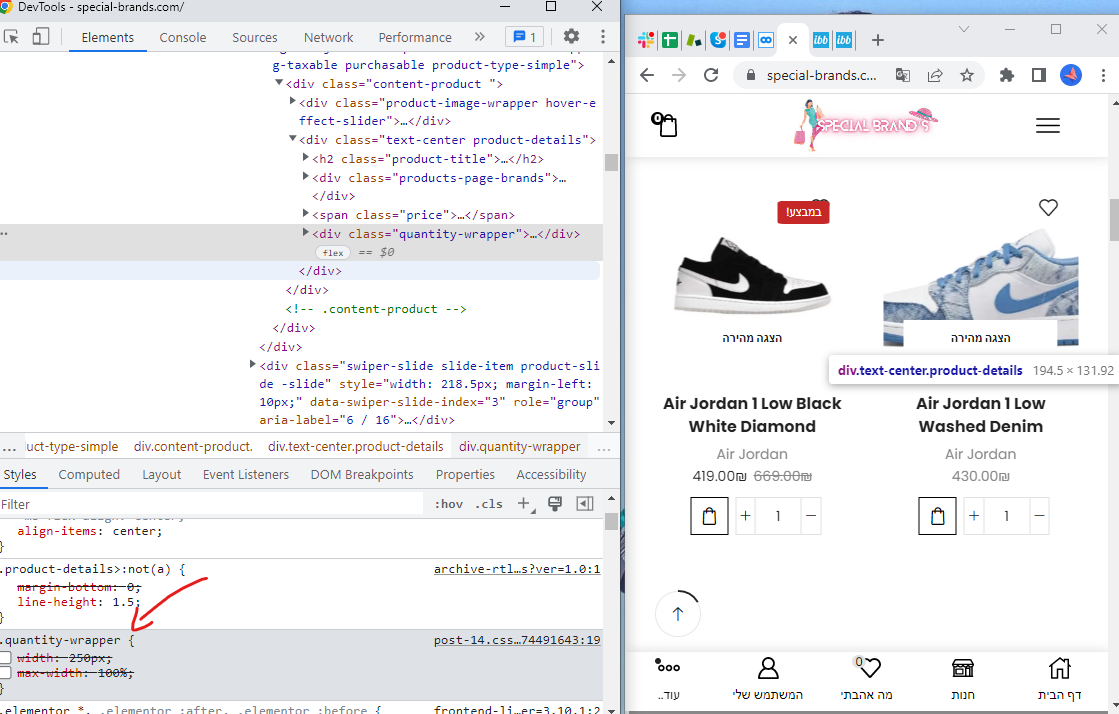Select the Computed styles tab
This screenshot has height=714, width=1119.
tap(89, 475)
